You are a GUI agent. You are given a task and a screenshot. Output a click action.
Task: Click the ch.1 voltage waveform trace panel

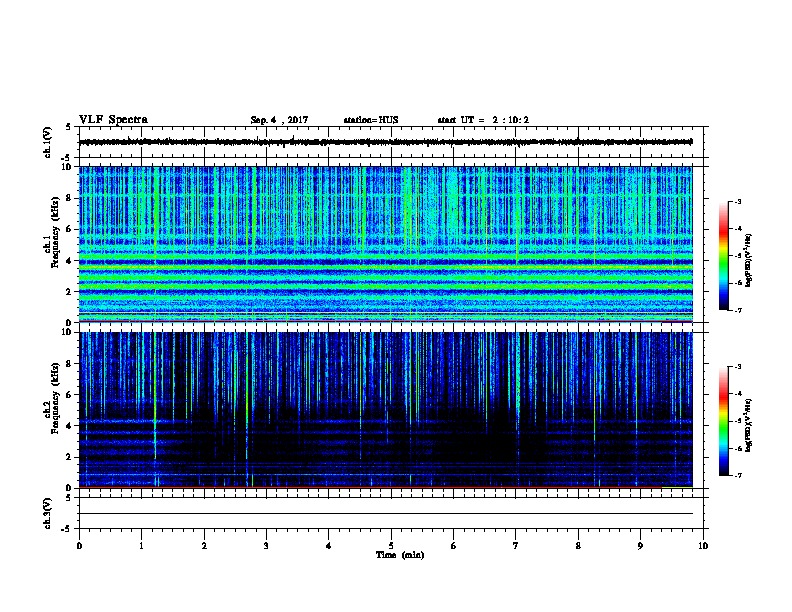[x=391, y=142]
